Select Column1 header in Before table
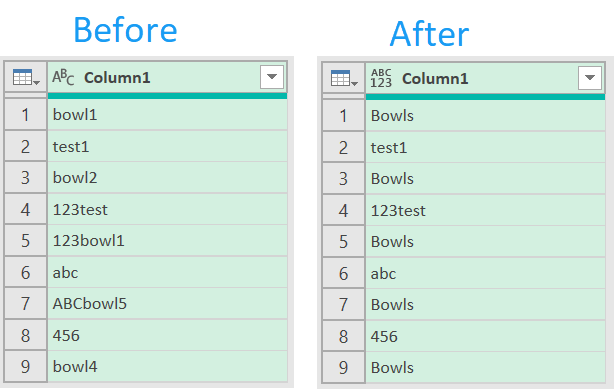The width and height of the screenshot is (614, 389). point(167,77)
